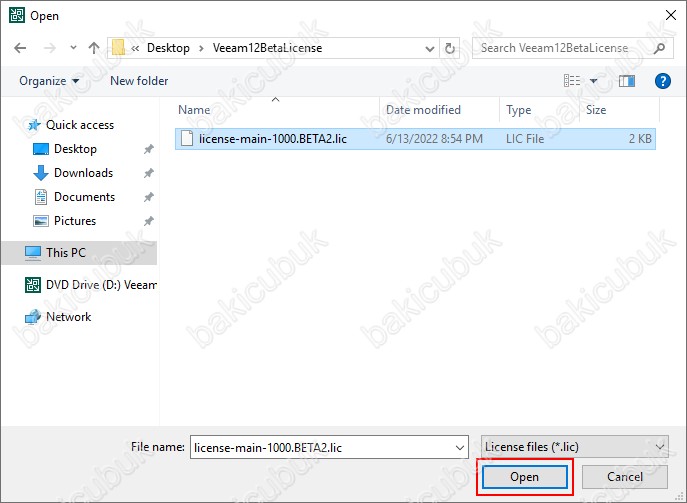Click the pin icon next to Downloads

(x=149, y=174)
